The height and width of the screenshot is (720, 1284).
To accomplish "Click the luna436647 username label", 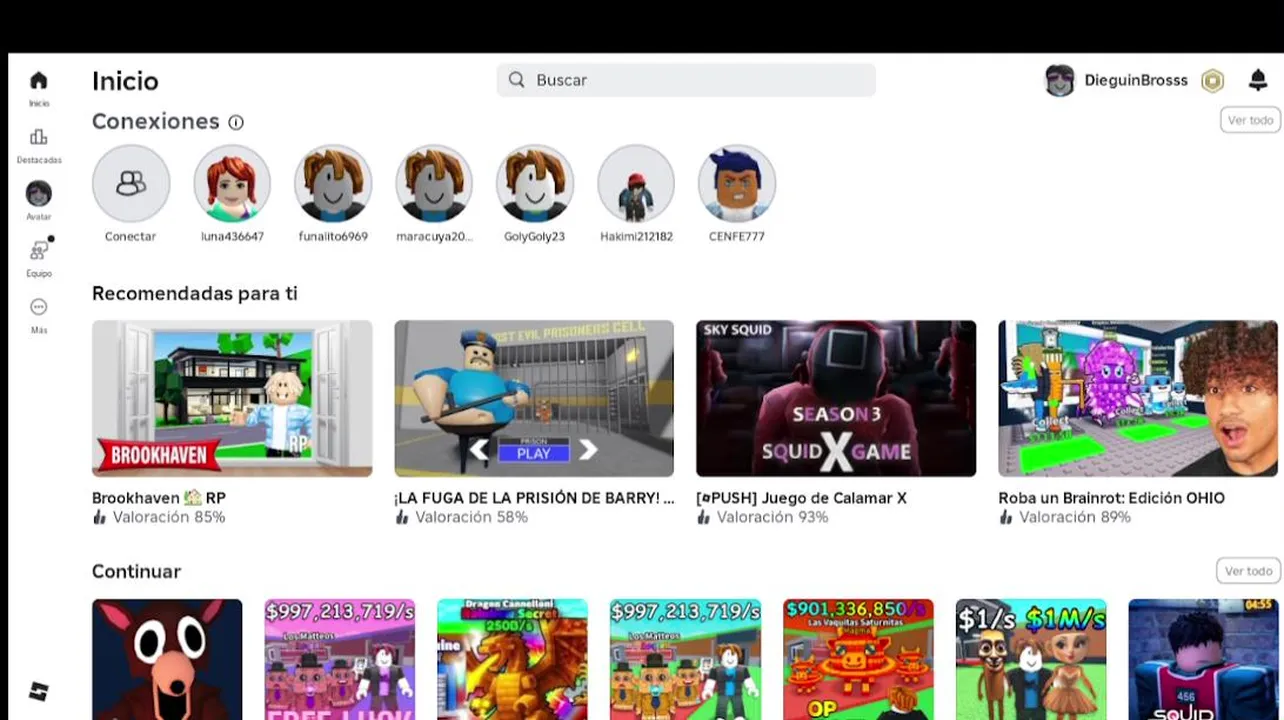I will tap(232, 237).
